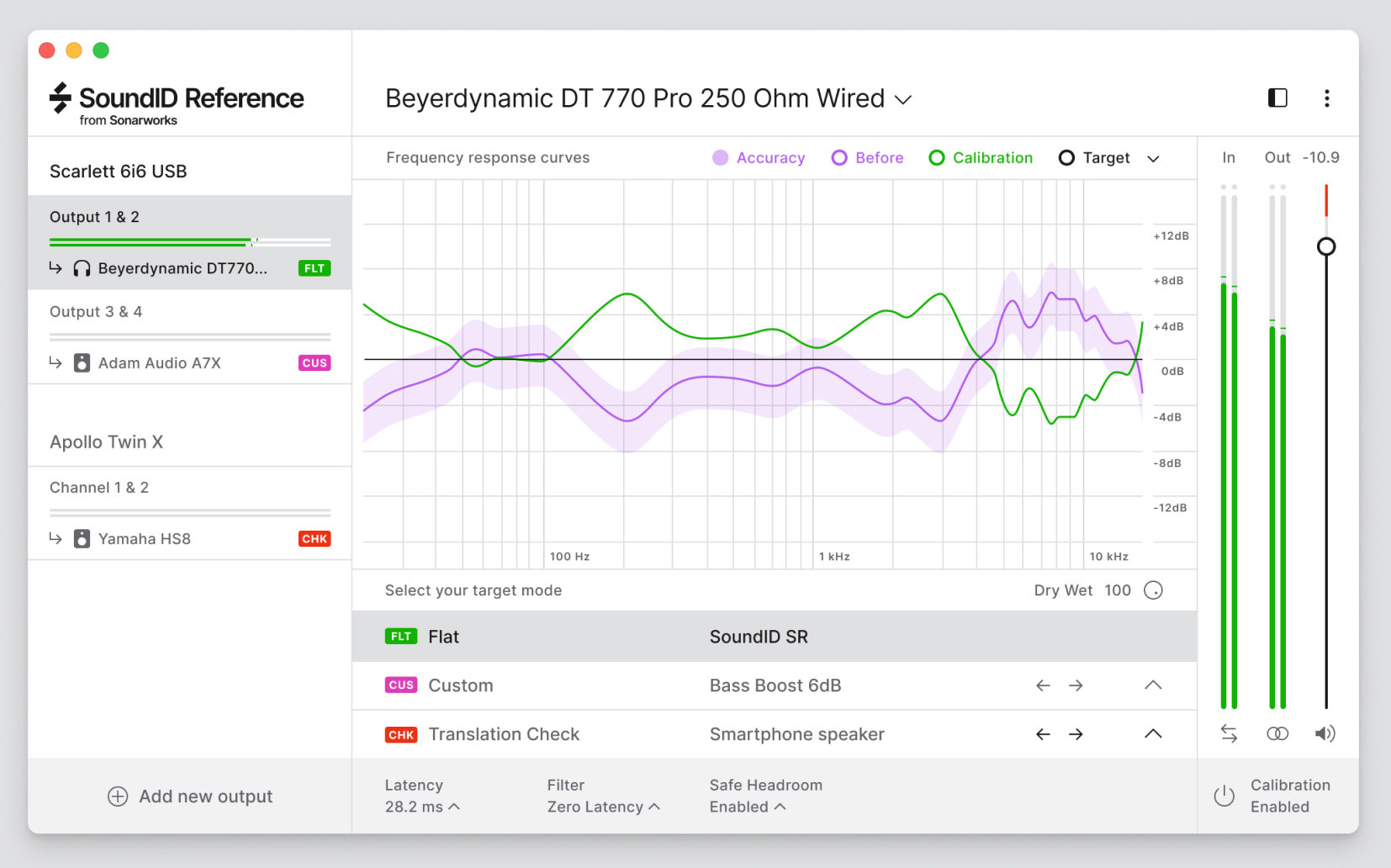Click the output volume slider handle

(1326, 246)
